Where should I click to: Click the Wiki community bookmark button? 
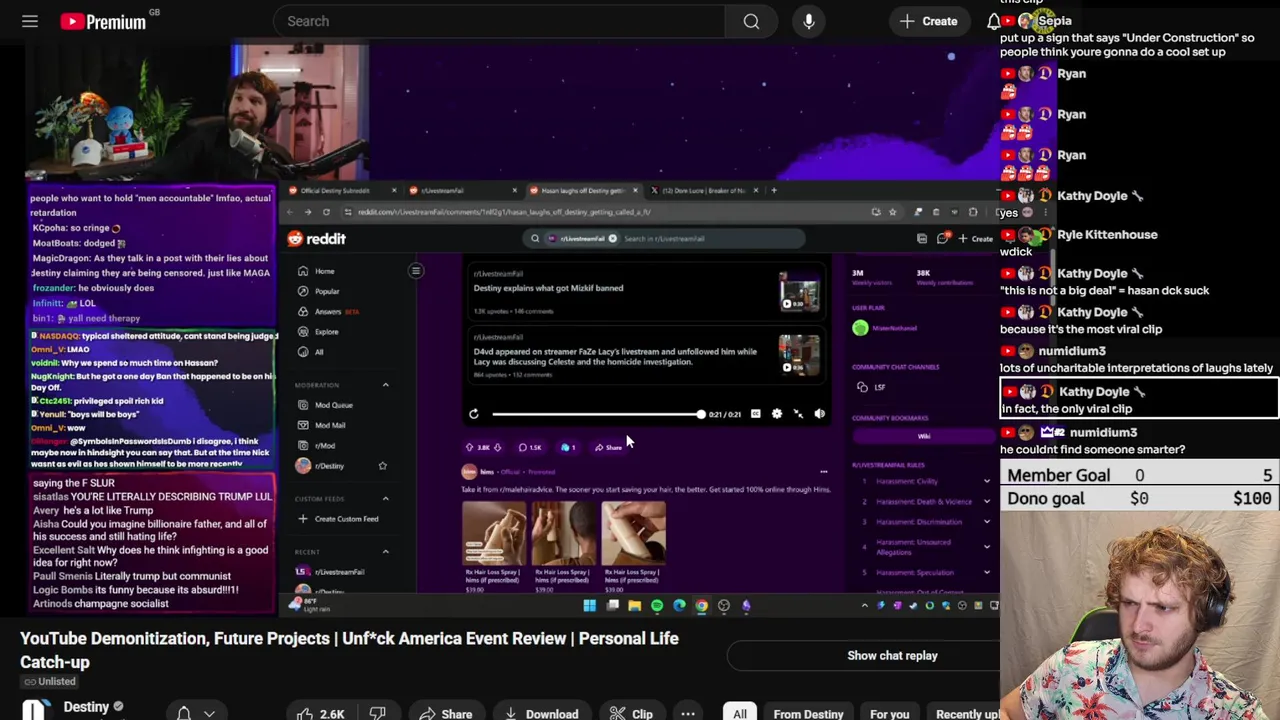(x=923, y=436)
